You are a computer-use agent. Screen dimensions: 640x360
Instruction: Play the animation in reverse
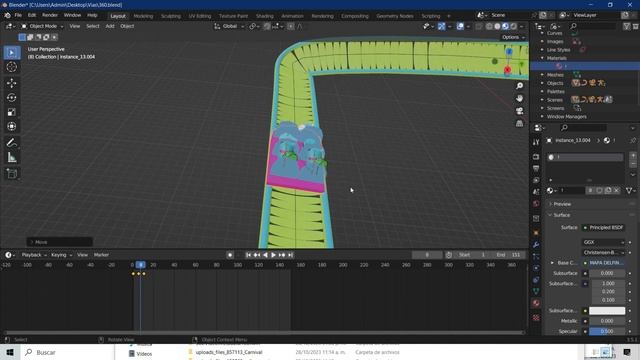point(265,255)
